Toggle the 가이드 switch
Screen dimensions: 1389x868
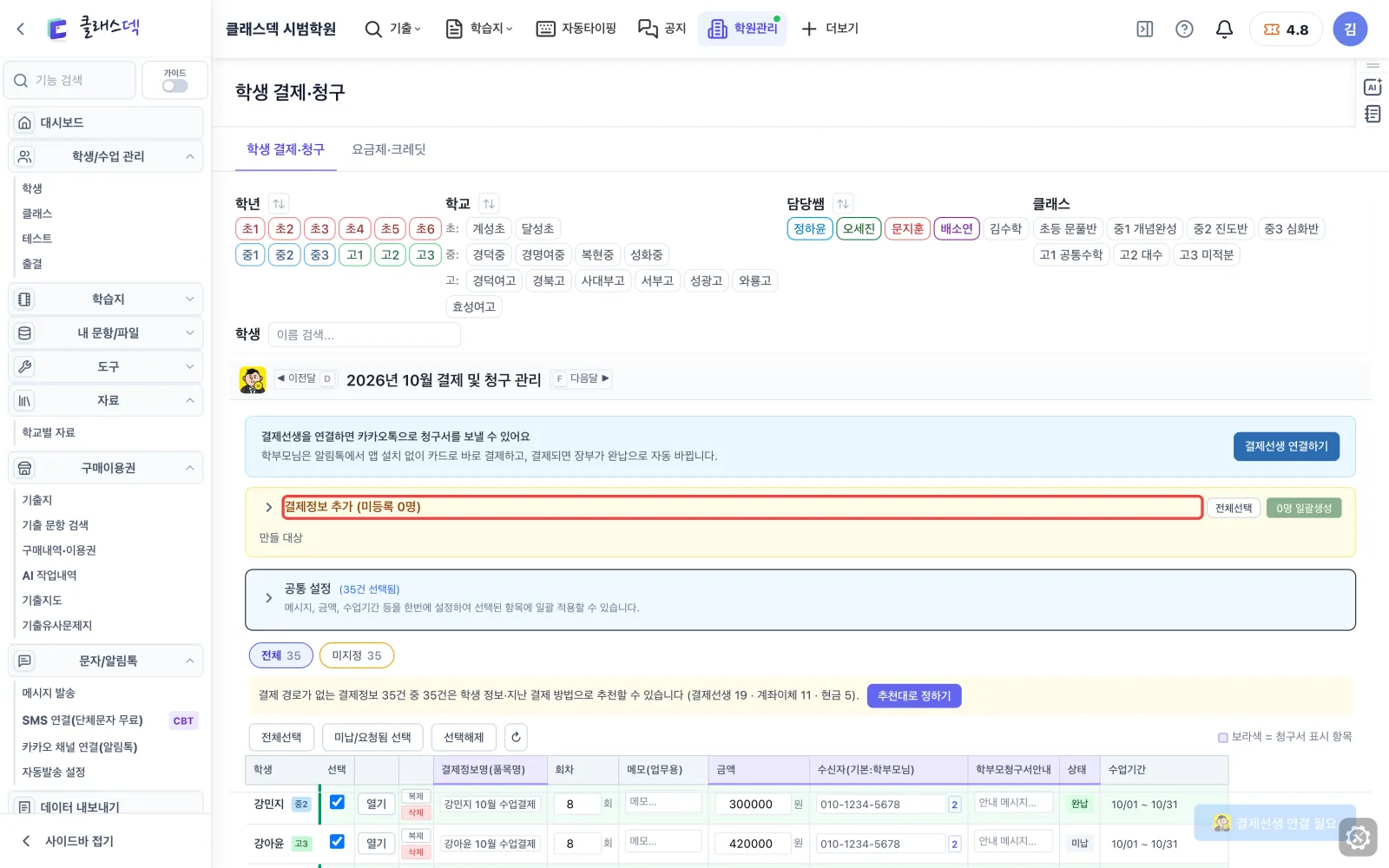(174, 86)
